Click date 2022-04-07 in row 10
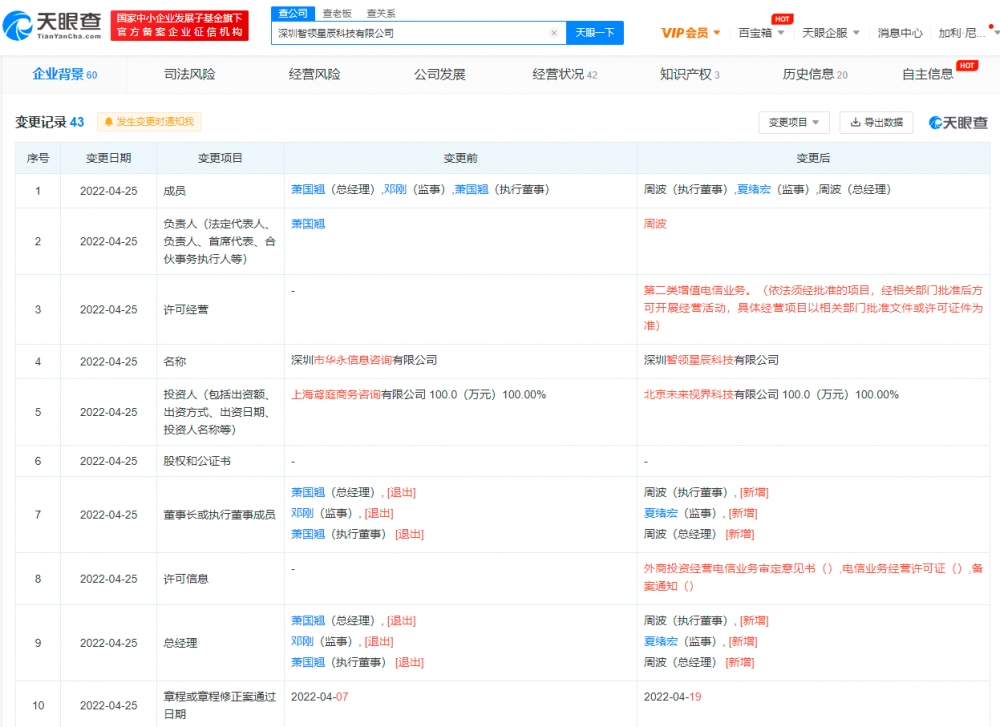 click(x=320, y=697)
